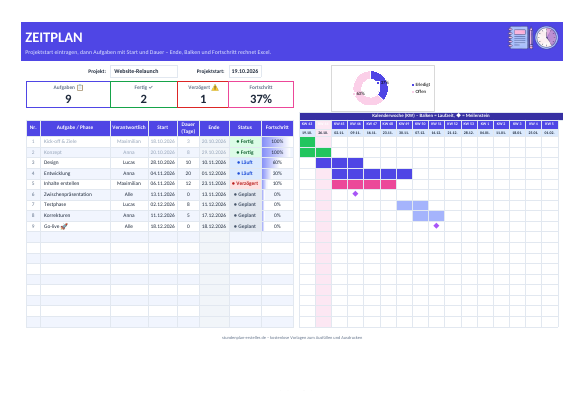
Task: Select the task name cell Testphase
Action: click(75, 204)
